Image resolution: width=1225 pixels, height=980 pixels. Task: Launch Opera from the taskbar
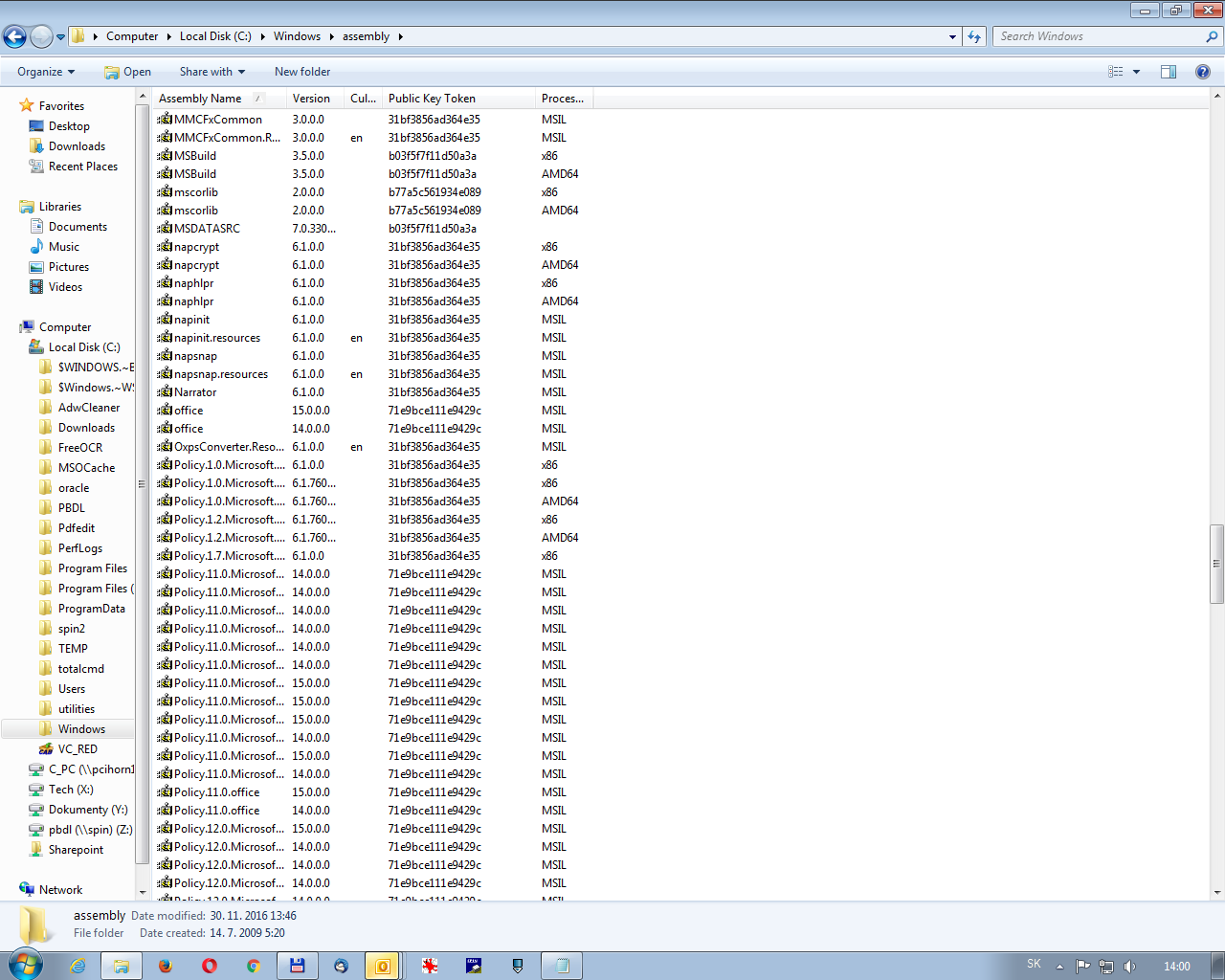tap(209, 966)
